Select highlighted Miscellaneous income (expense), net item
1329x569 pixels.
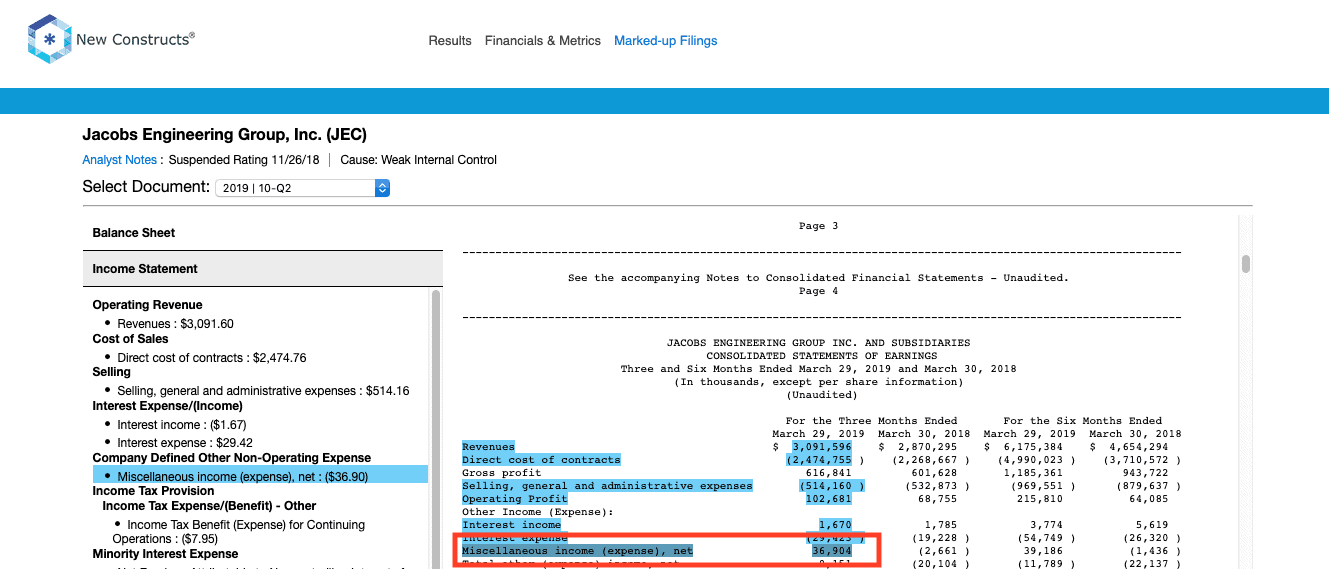pyautogui.click(x=260, y=475)
